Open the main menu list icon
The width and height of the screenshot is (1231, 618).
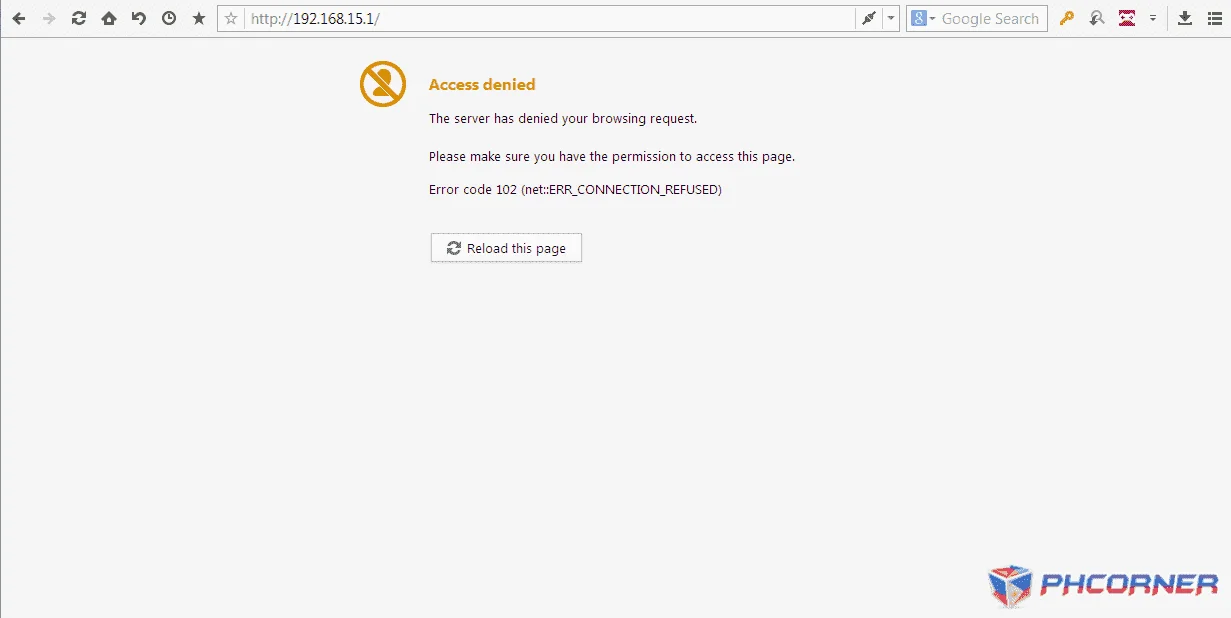tap(1214, 18)
